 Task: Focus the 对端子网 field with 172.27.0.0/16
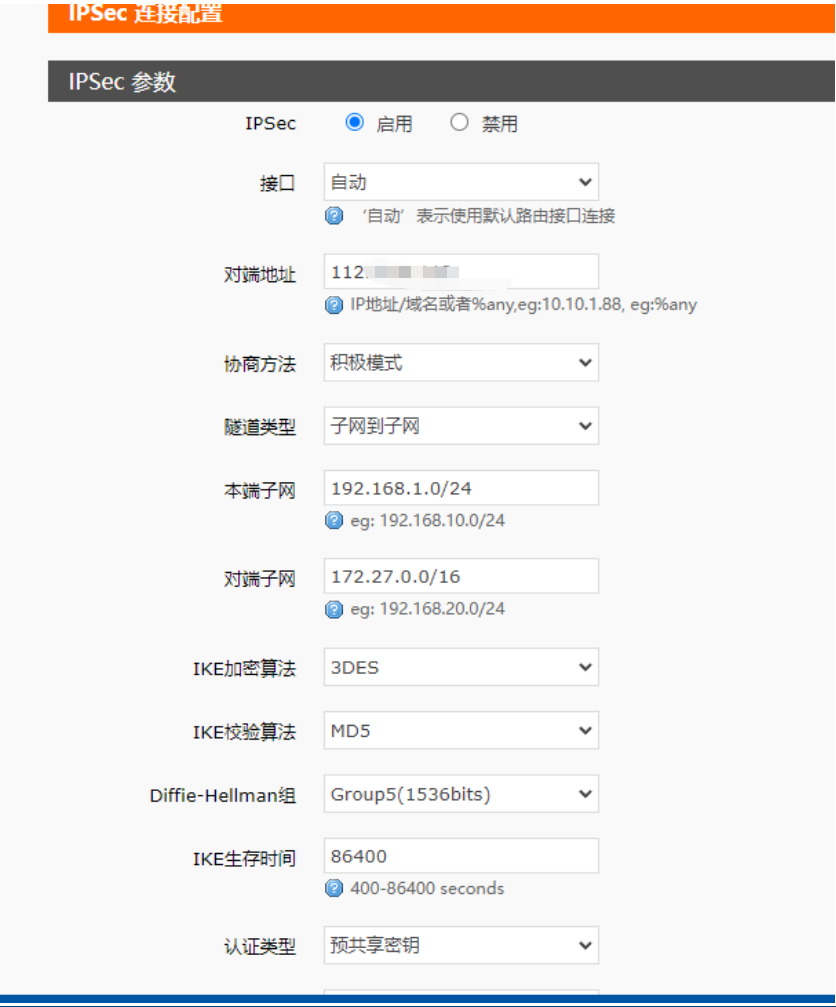[461, 577]
